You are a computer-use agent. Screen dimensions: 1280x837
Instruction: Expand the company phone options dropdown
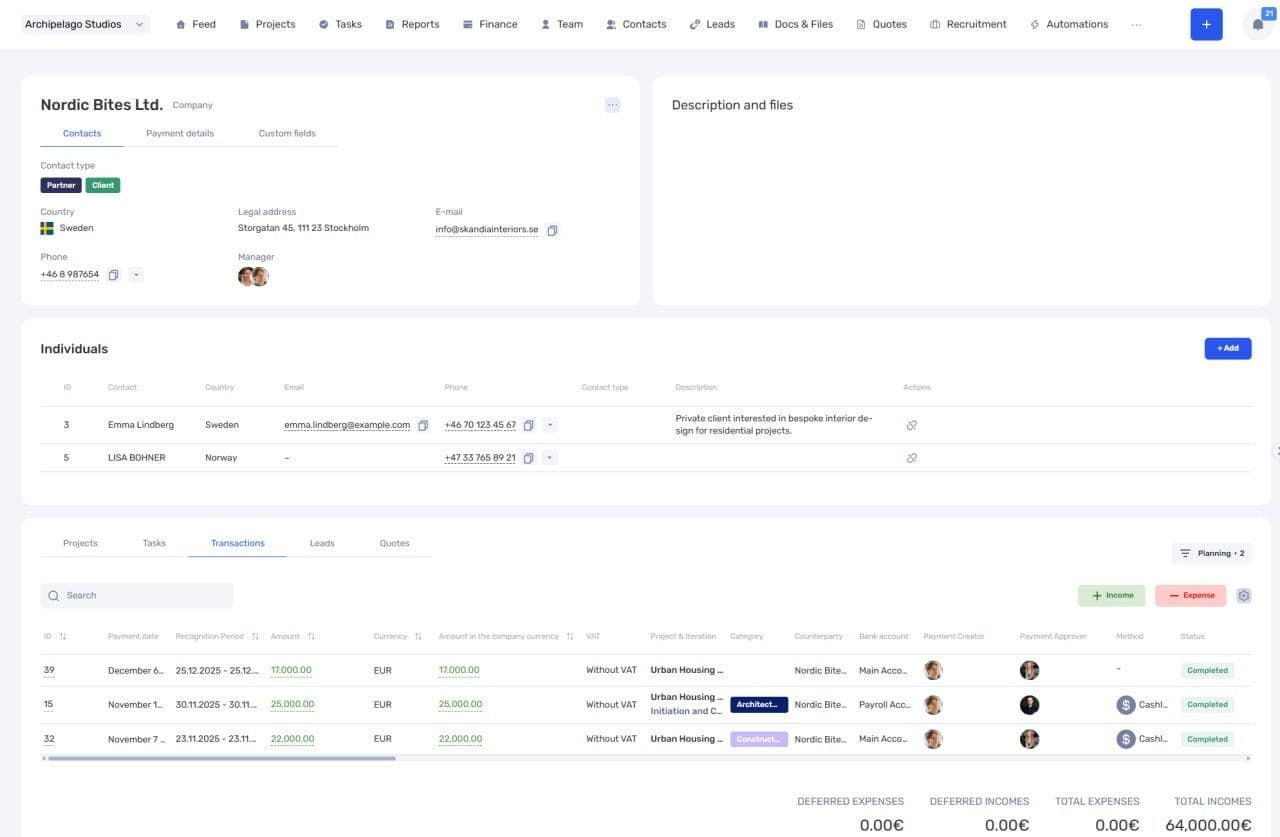coord(136,275)
